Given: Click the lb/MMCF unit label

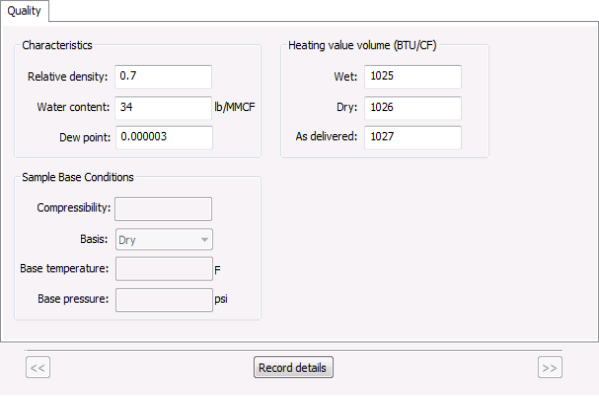Looking at the screenshot, I should [234, 107].
